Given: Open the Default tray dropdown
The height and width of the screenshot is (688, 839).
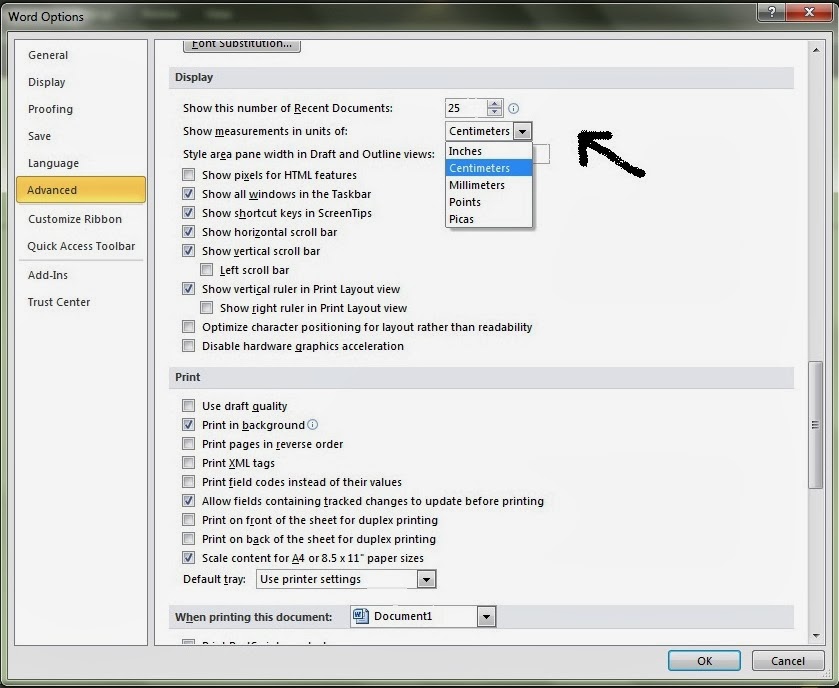Looking at the screenshot, I should coord(426,579).
